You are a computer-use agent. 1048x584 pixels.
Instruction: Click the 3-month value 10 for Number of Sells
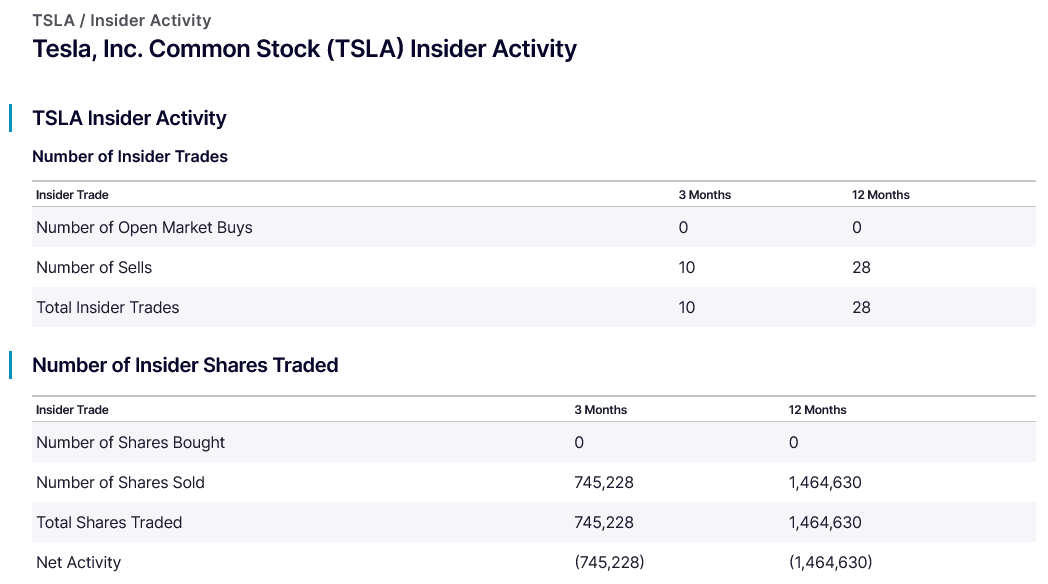[686, 267]
